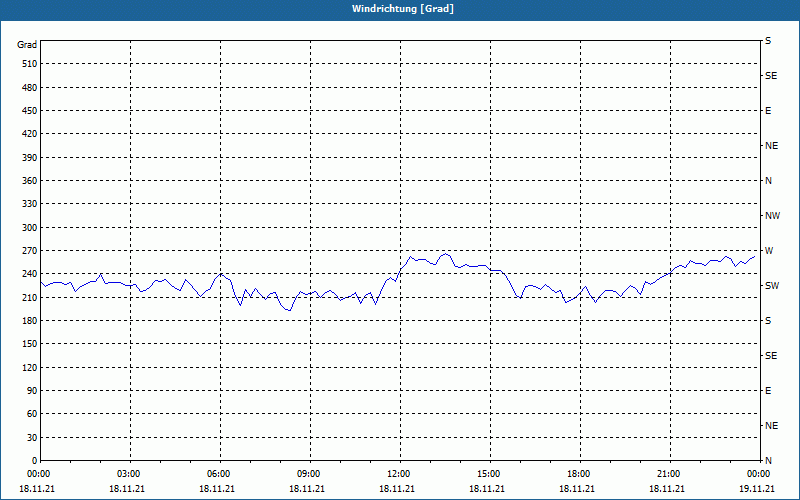Click the 60 y-axis value
Viewport: 800px width, 500px height.
[x=32, y=414]
